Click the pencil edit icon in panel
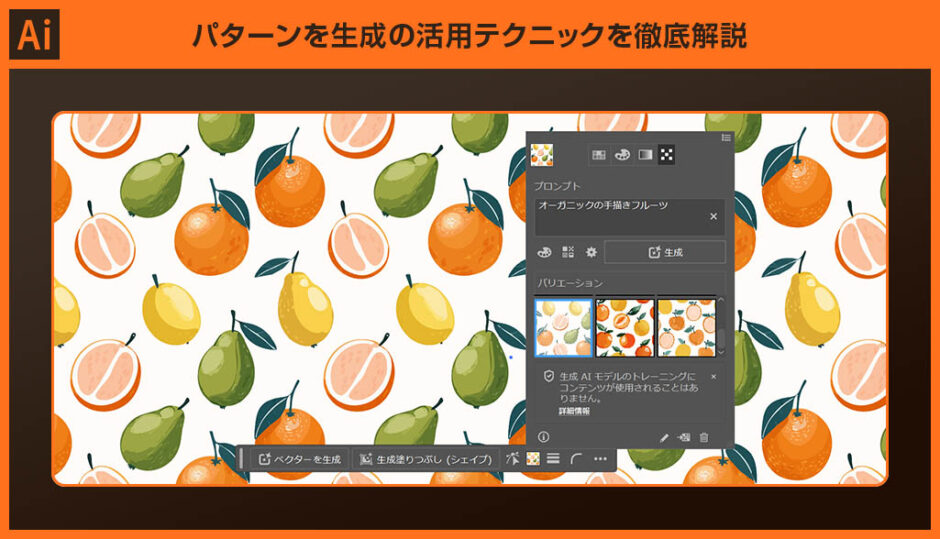The height and width of the screenshot is (539, 940). 664,437
